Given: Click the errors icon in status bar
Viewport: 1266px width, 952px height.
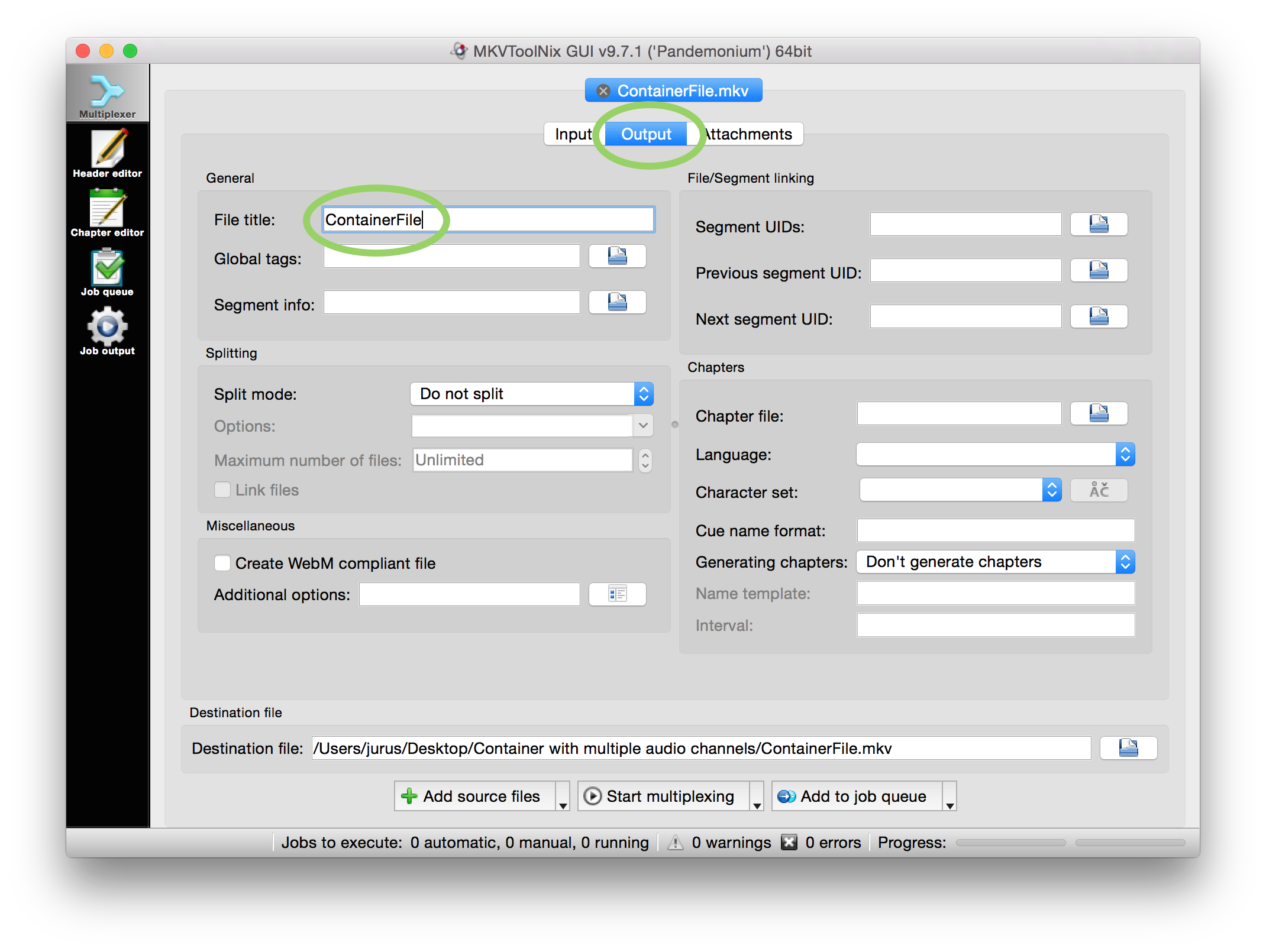Looking at the screenshot, I should point(789,843).
